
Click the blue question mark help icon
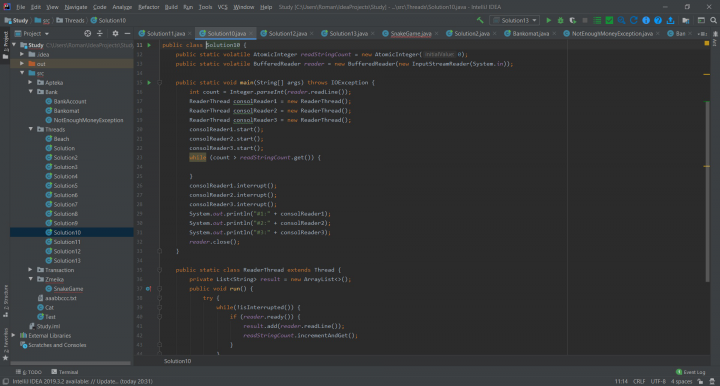pos(658,20)
